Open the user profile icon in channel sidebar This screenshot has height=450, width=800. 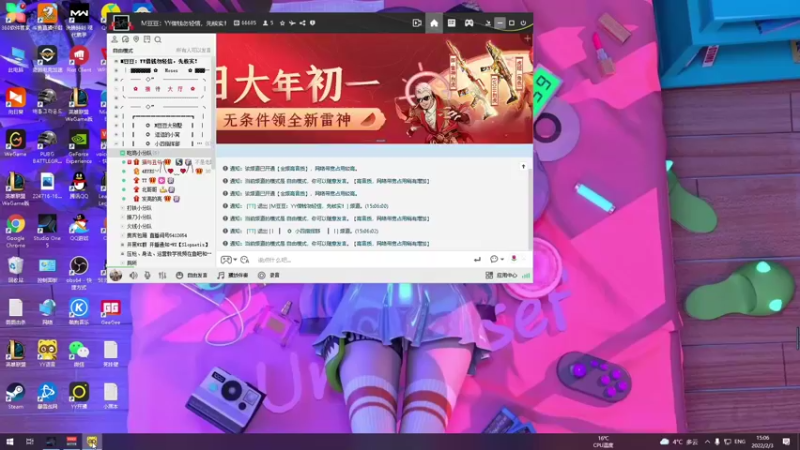point(114,39)
